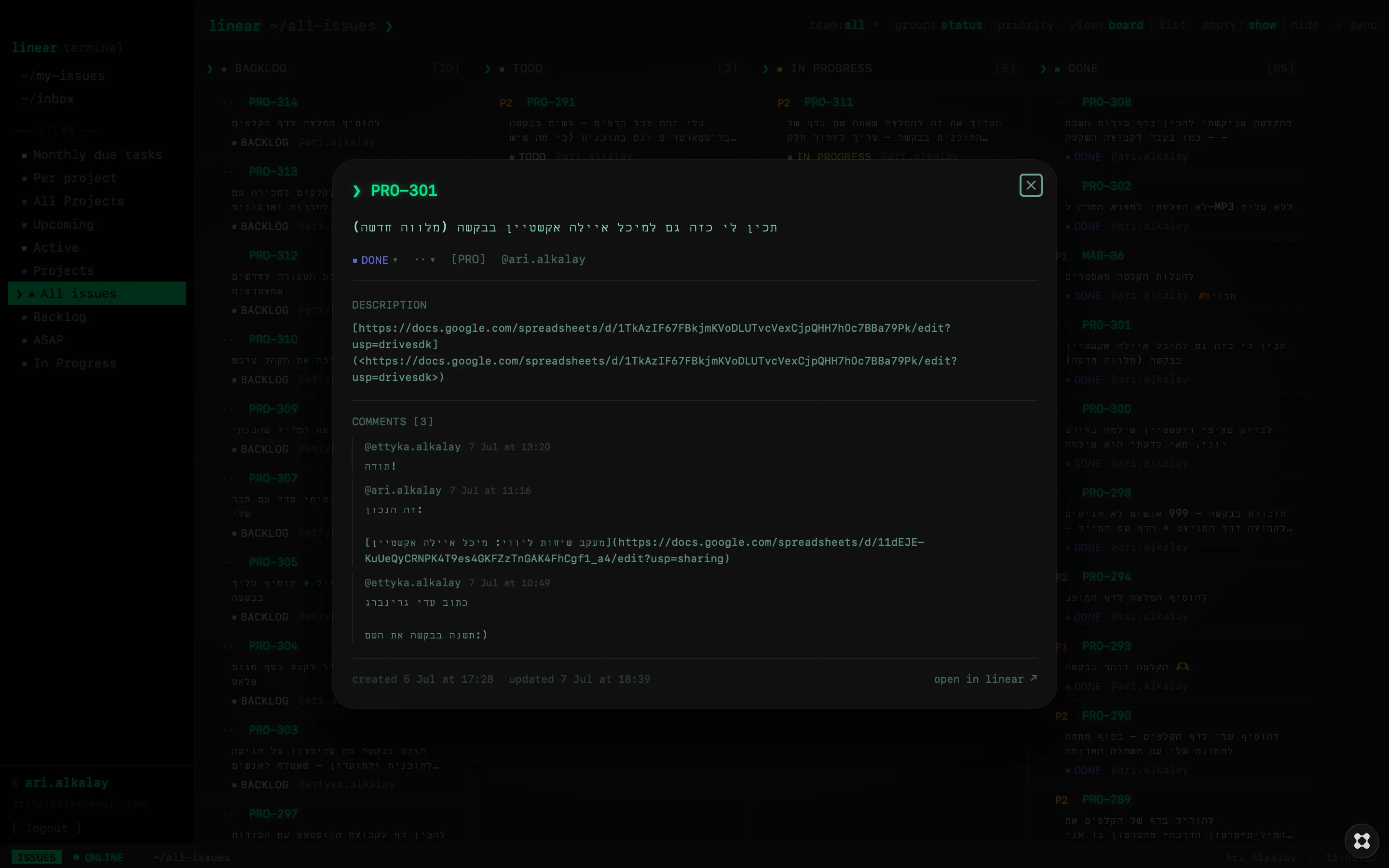Click the linear ~/all-issues breadcrumb
The height and width of the screenshot is (868, 1389).
(300, 26)
